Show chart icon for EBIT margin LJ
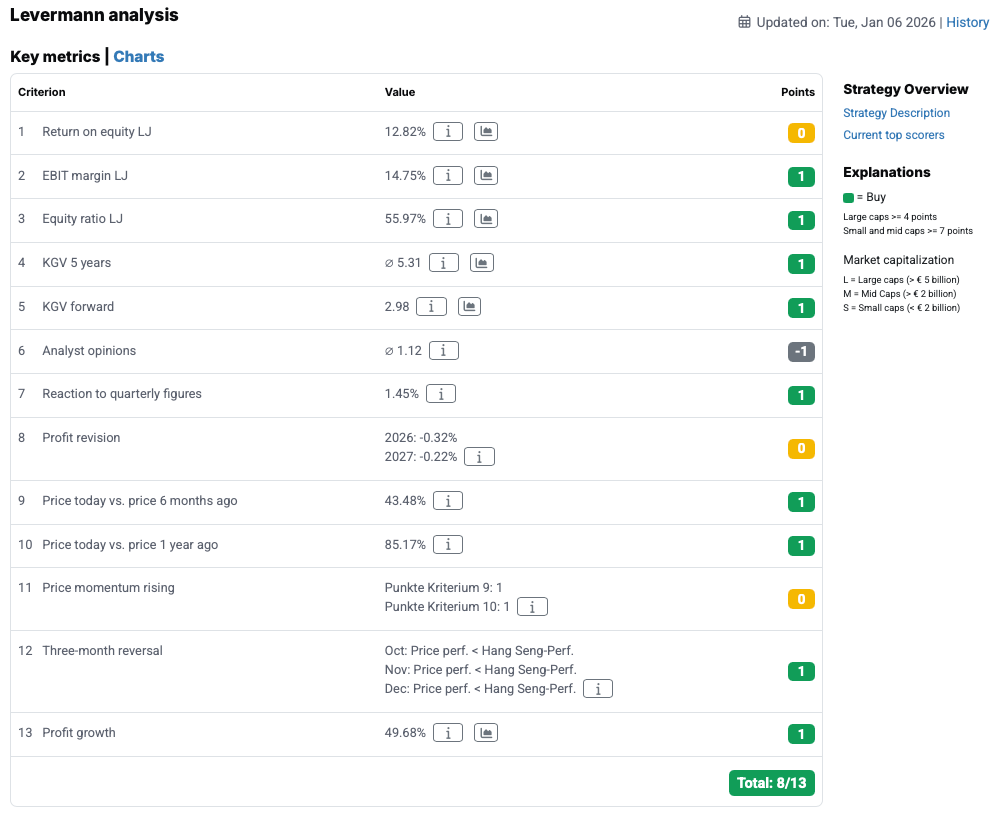995x822 pixels. [x=485, y=175]
